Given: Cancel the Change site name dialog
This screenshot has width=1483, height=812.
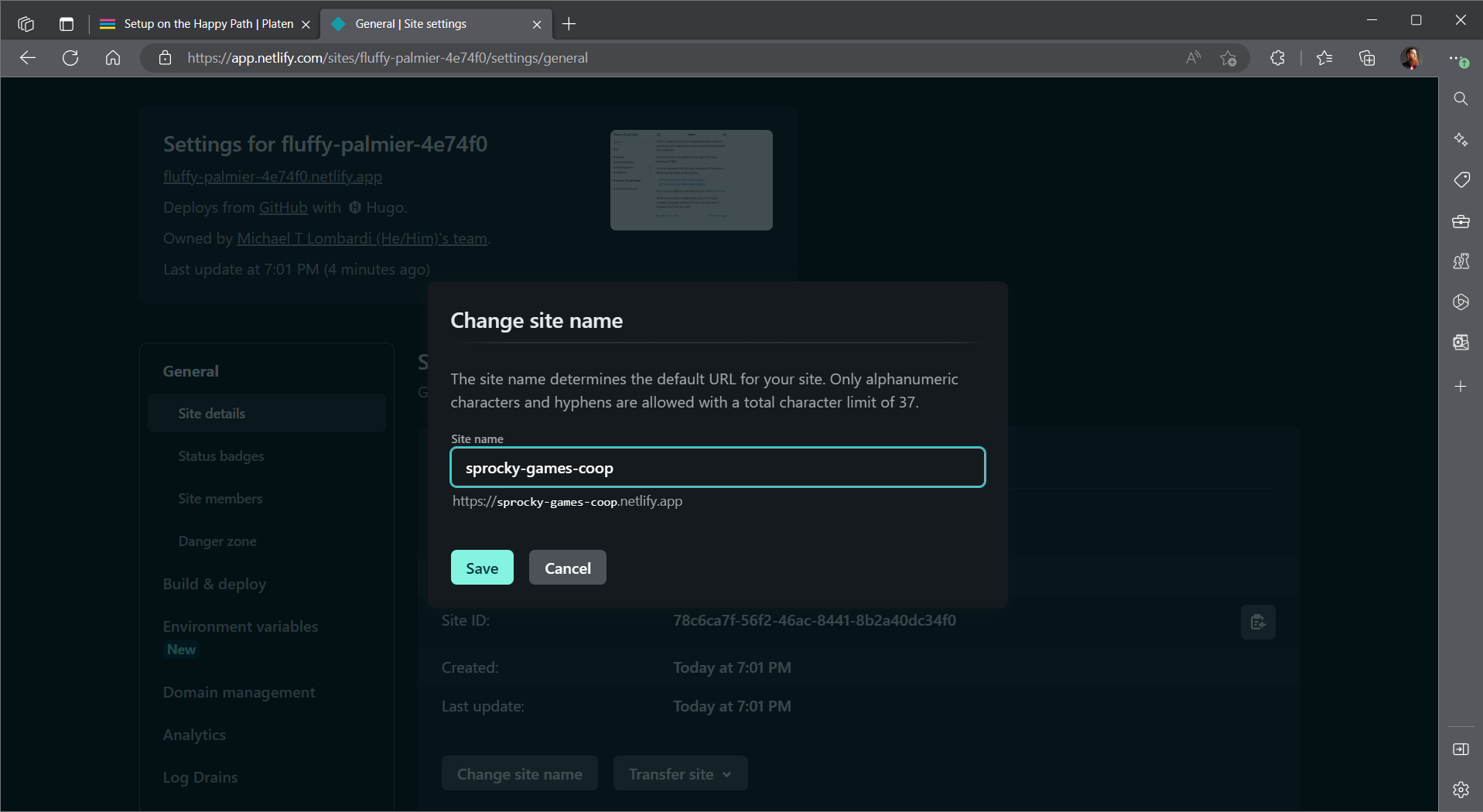Looking at the screenshot, I should [x=567, y=568].
